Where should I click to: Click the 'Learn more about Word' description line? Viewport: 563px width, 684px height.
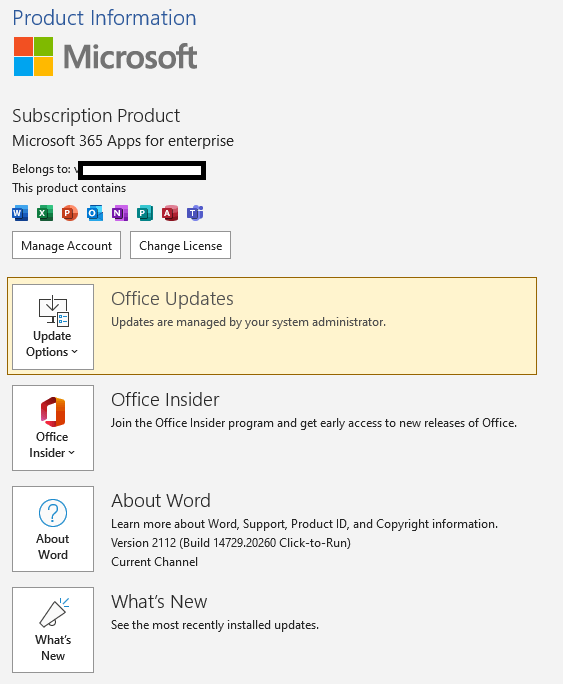click(304, 524)
